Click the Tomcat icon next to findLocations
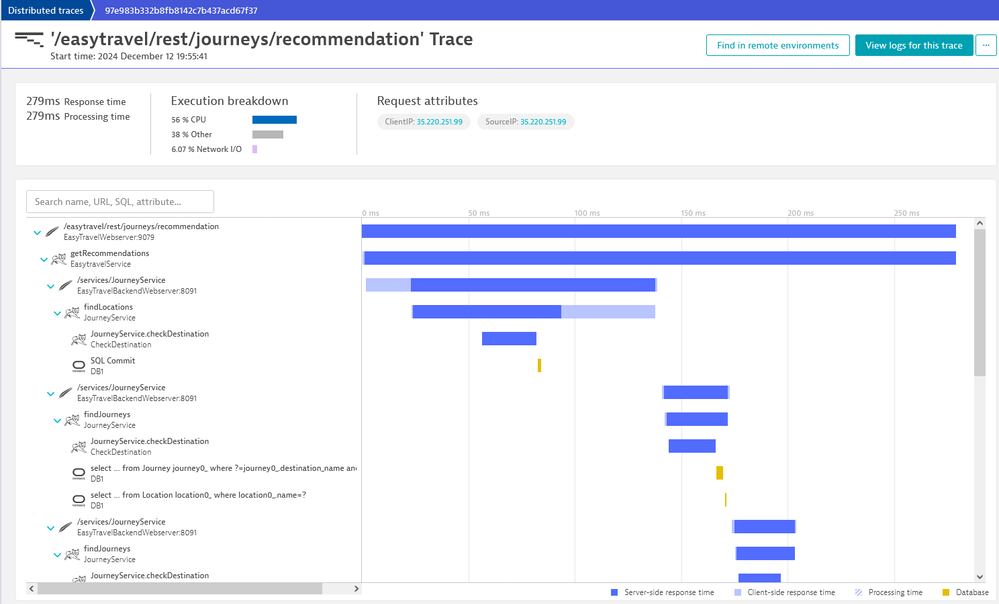Viewport: 999px width, 604px height. click(x=72, y=313)
